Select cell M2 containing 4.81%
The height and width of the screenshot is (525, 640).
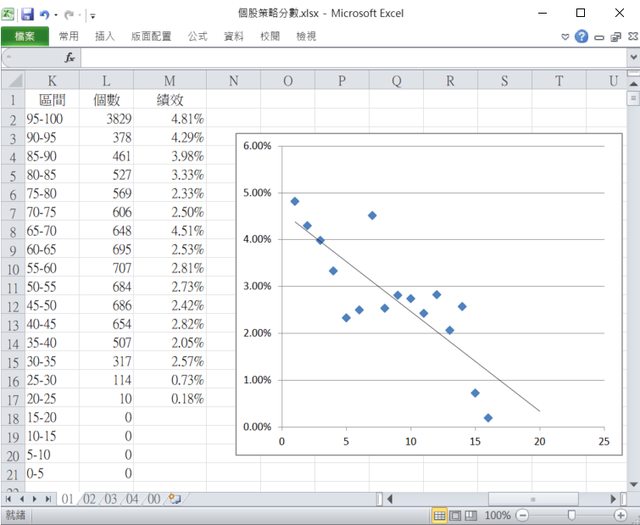pyautogui.click(x=168, y=118)
